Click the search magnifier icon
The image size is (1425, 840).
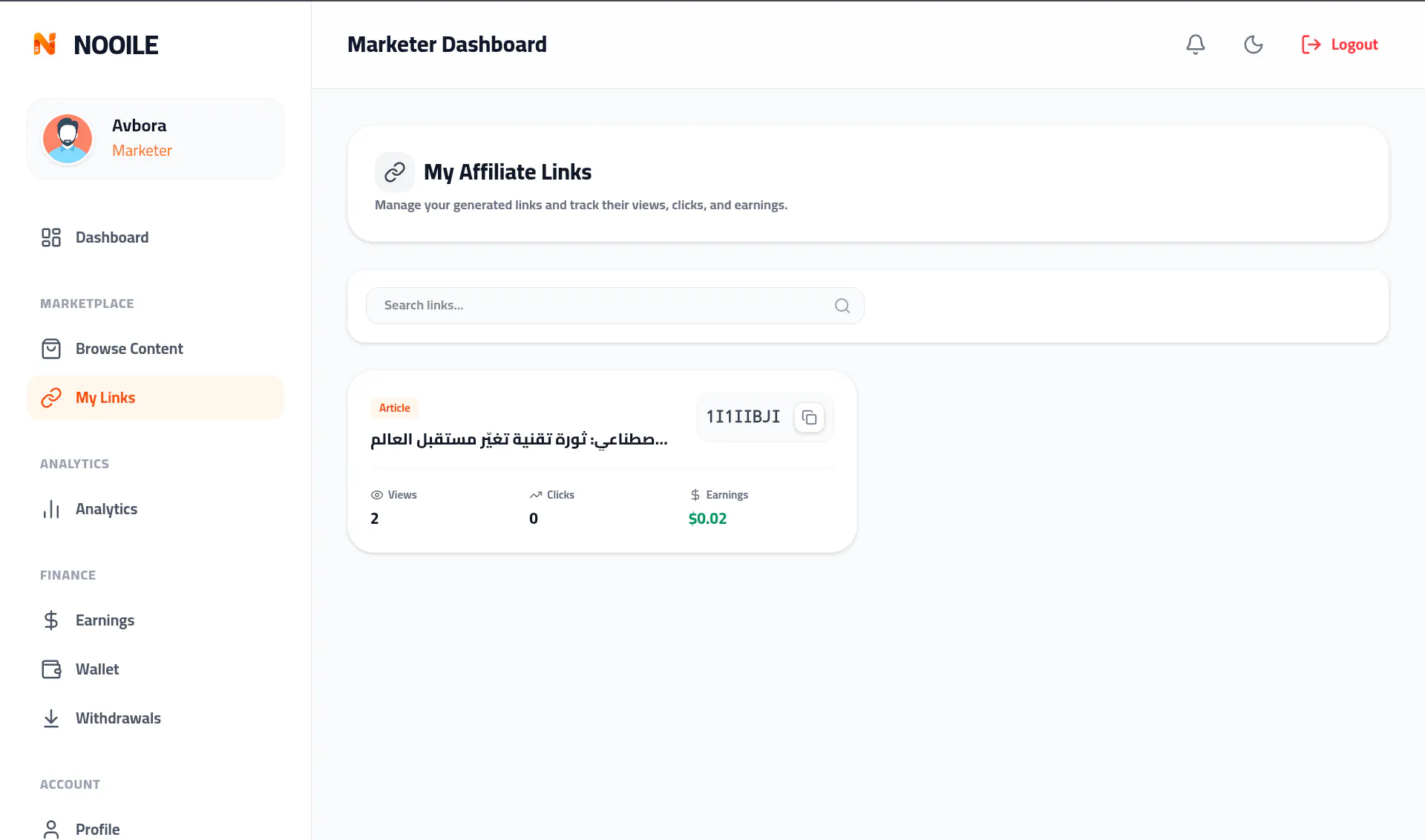842,306
